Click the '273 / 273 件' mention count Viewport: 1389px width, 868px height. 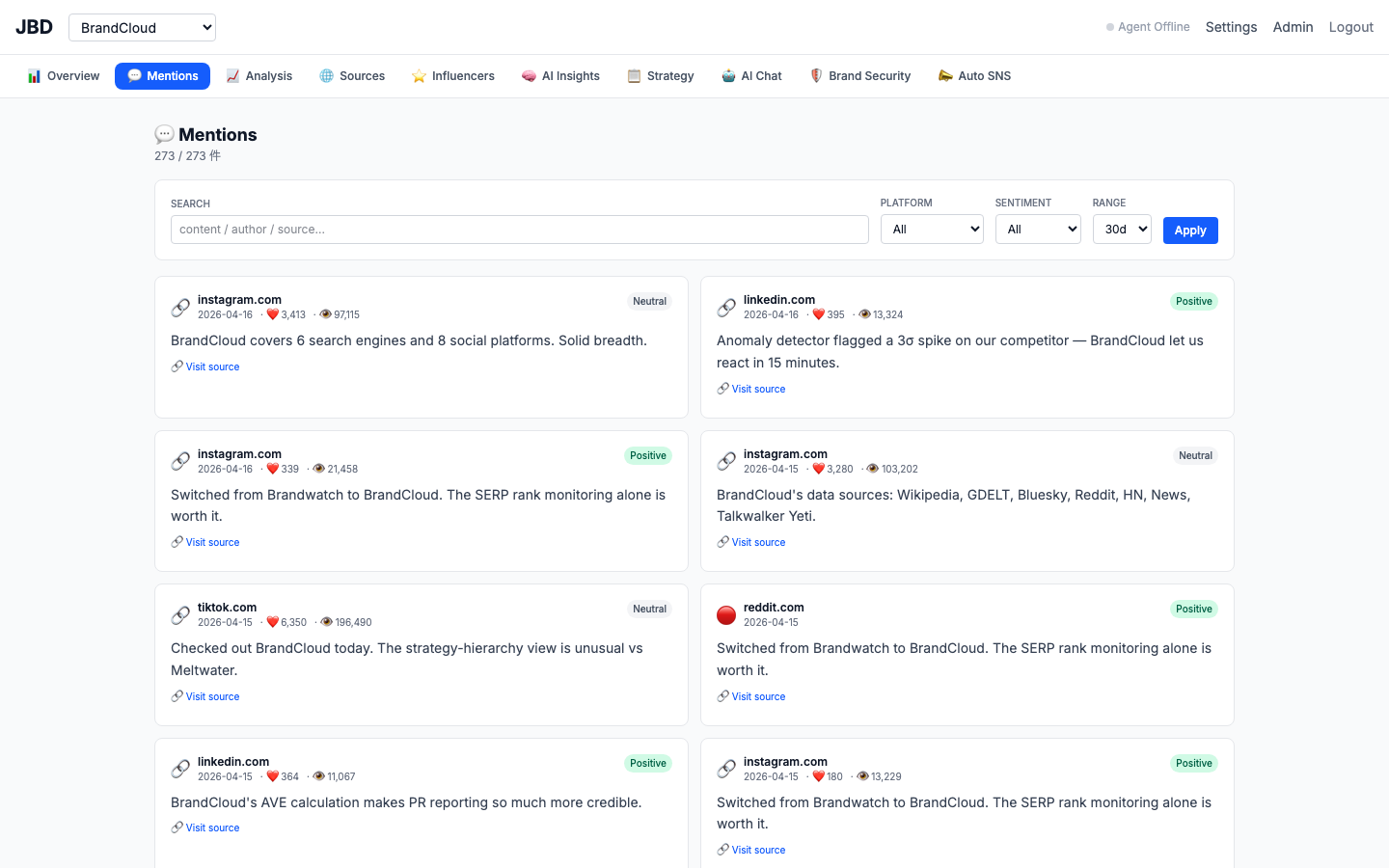pos(187,156)
